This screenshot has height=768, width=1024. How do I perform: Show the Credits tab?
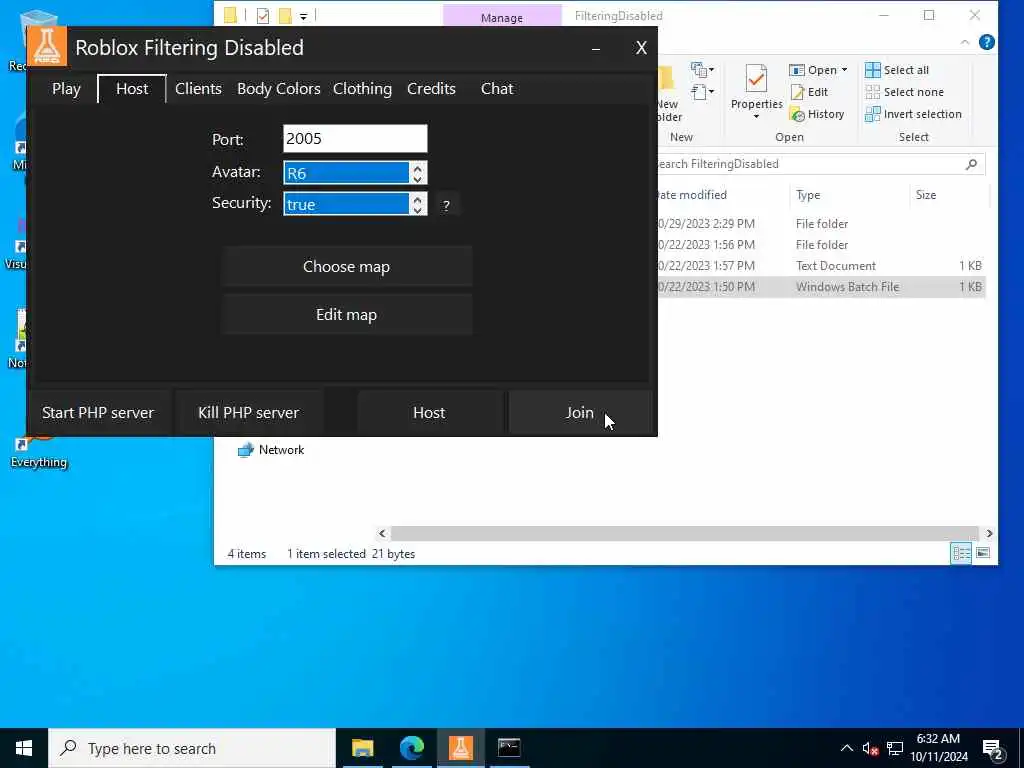431,89
